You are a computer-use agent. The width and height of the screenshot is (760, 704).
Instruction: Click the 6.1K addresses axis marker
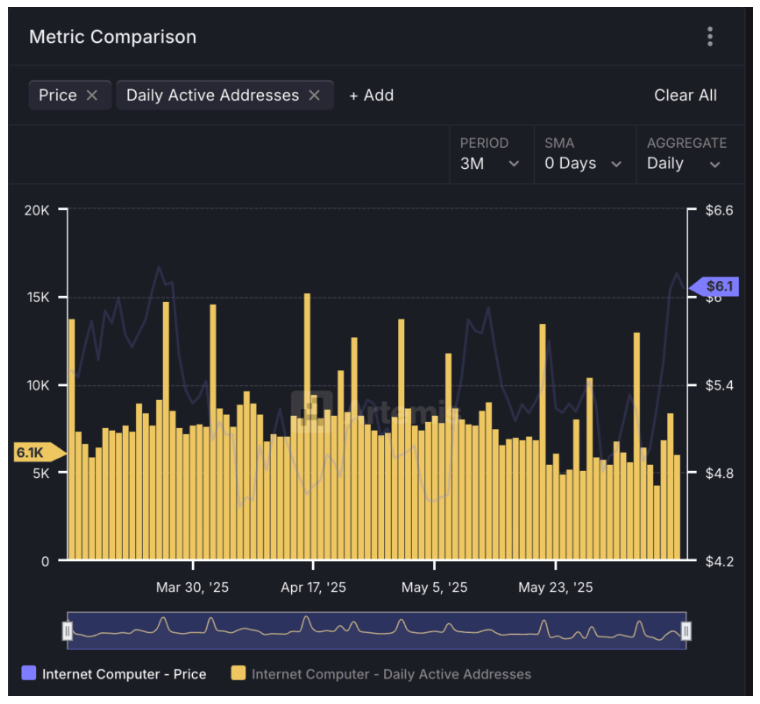pyautogui.click(x=34, y=453)
